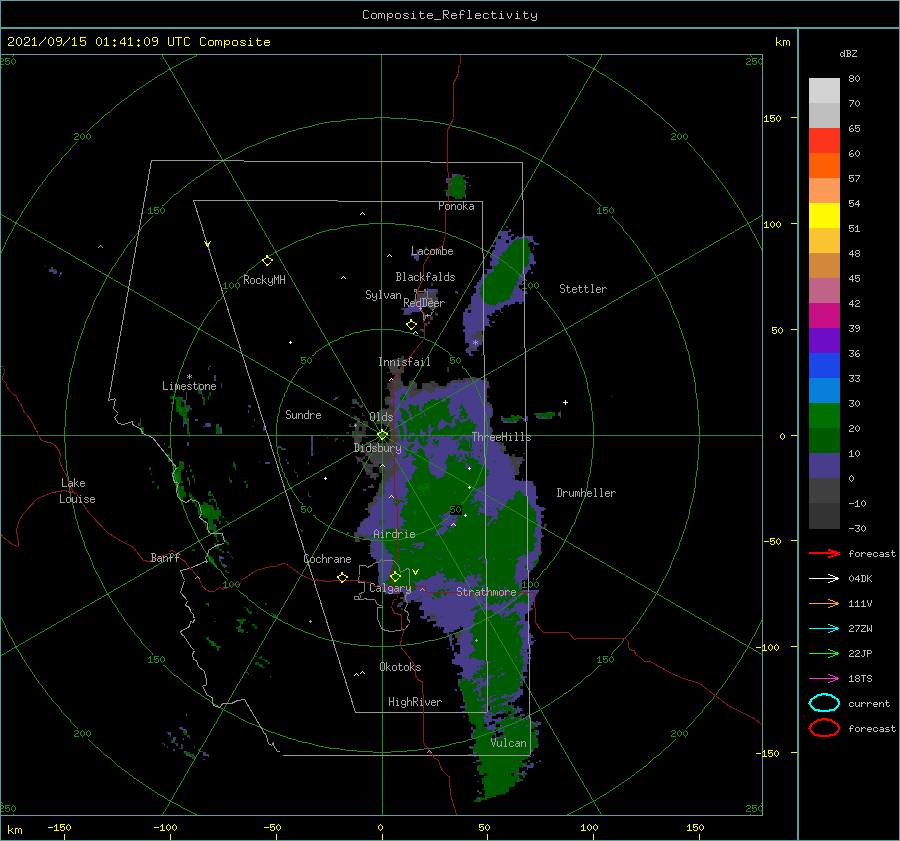Click the dark green 10–20 dBZ swatch
The image size is (900, 841).
(x=824, y=440)
